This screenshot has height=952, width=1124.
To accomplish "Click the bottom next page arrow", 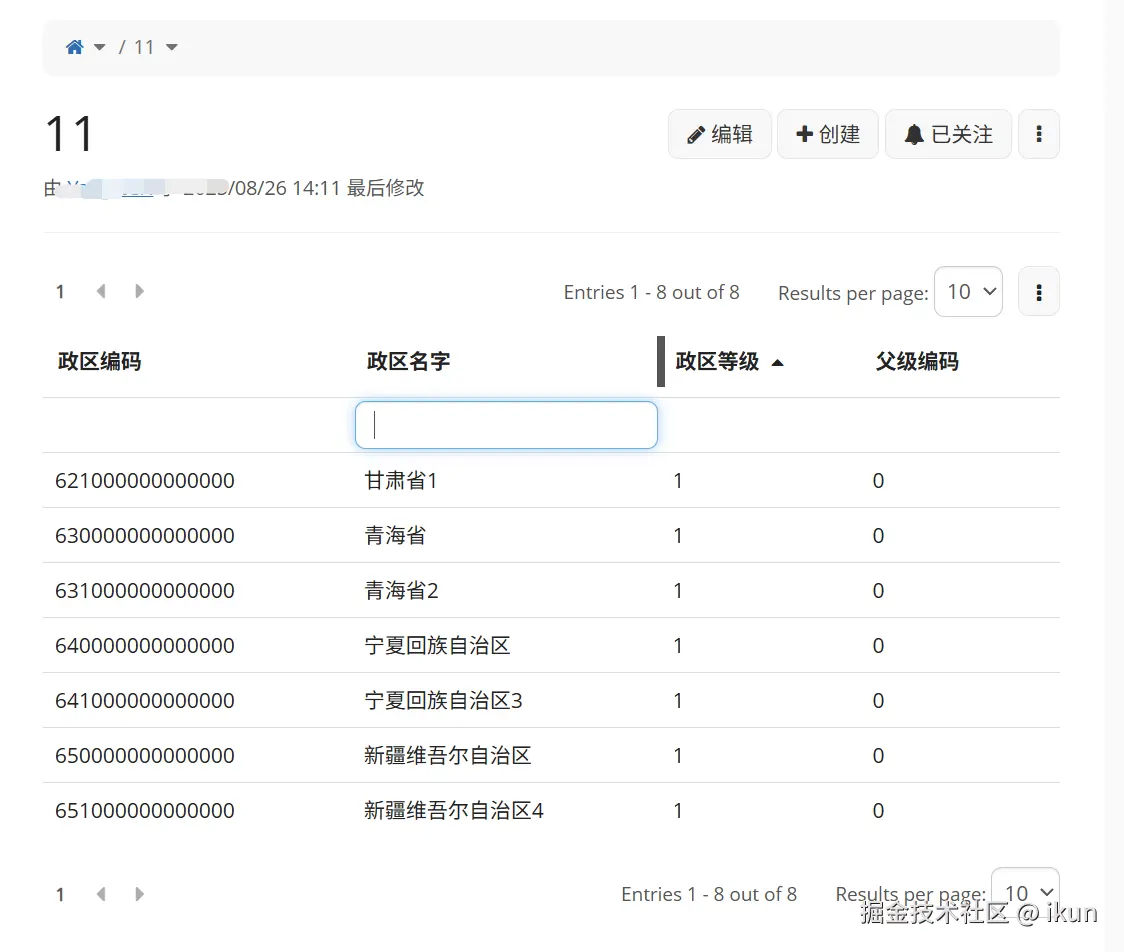I will click(x=139, y=893).
